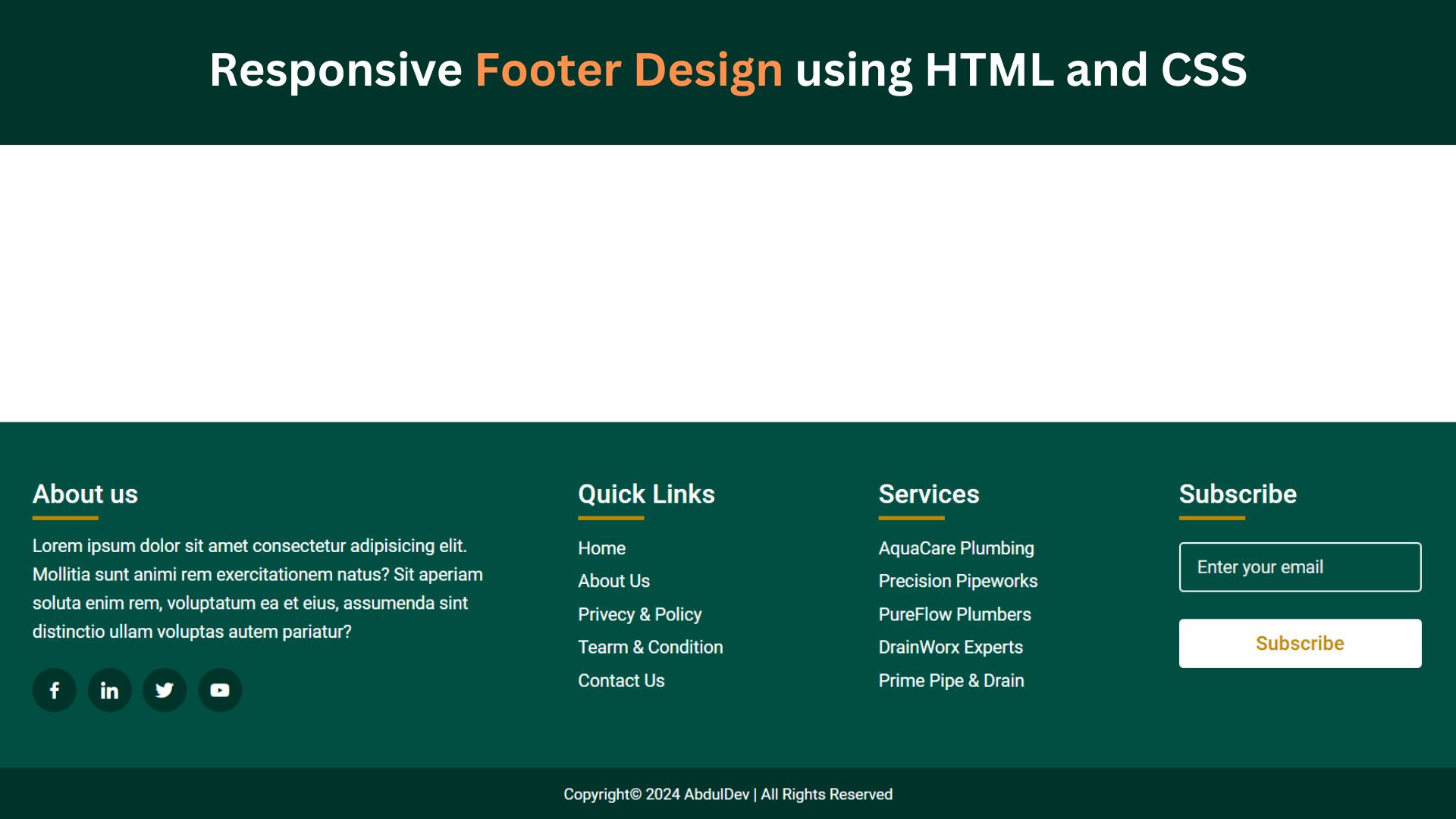Click the Tearm & Condition link
This screenshot has width=1456, height=819.
650,647
